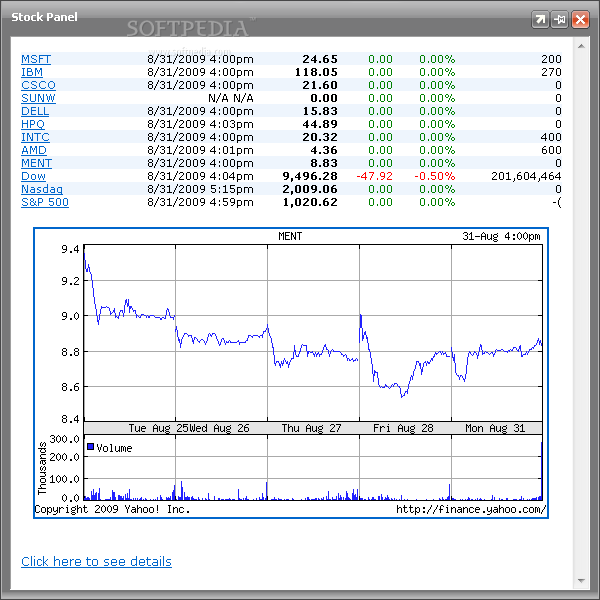The image size is (600, 600).
Task: Select the IBM price 118.05
Action: (x=316, y=72)
